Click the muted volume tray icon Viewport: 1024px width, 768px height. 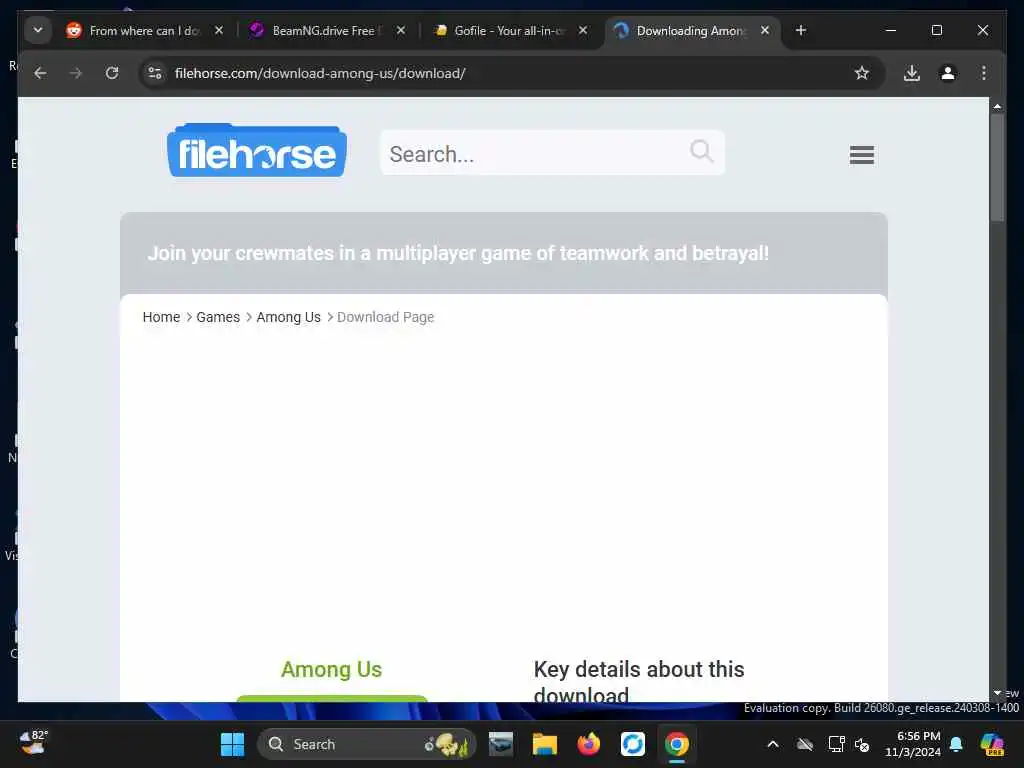(x=862, y=744)
